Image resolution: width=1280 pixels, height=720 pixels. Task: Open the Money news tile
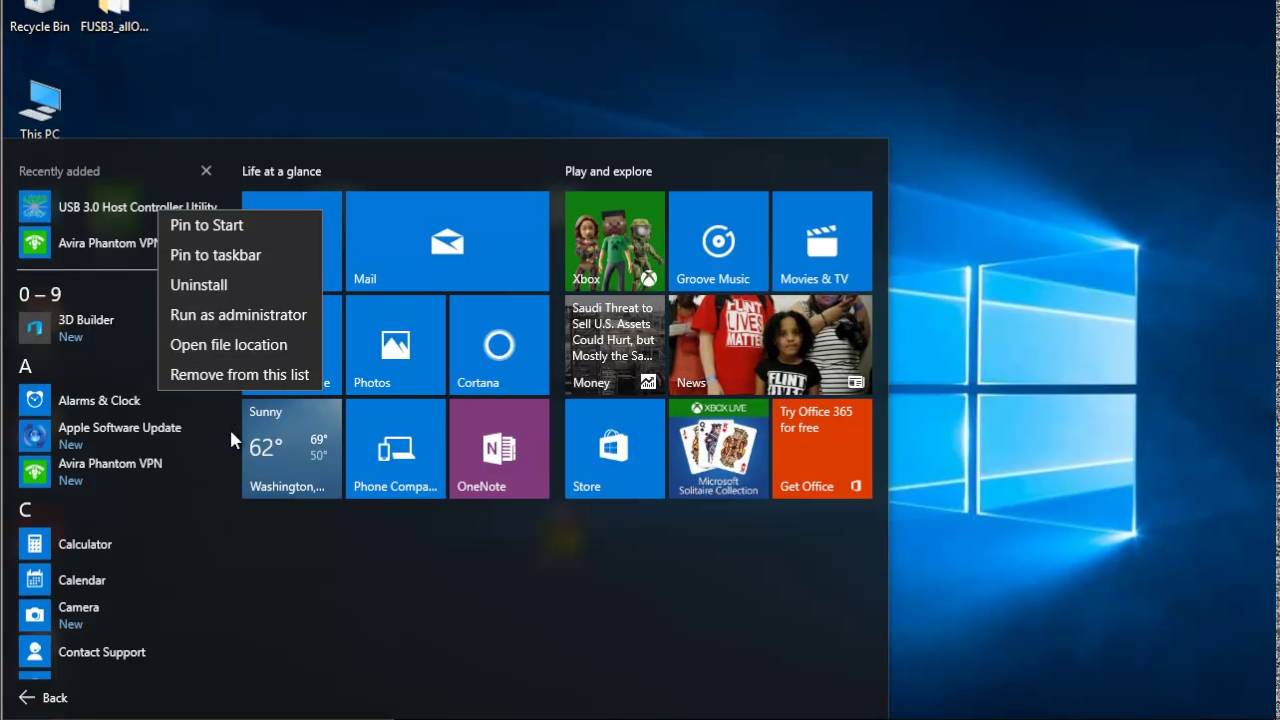(615, 345)
